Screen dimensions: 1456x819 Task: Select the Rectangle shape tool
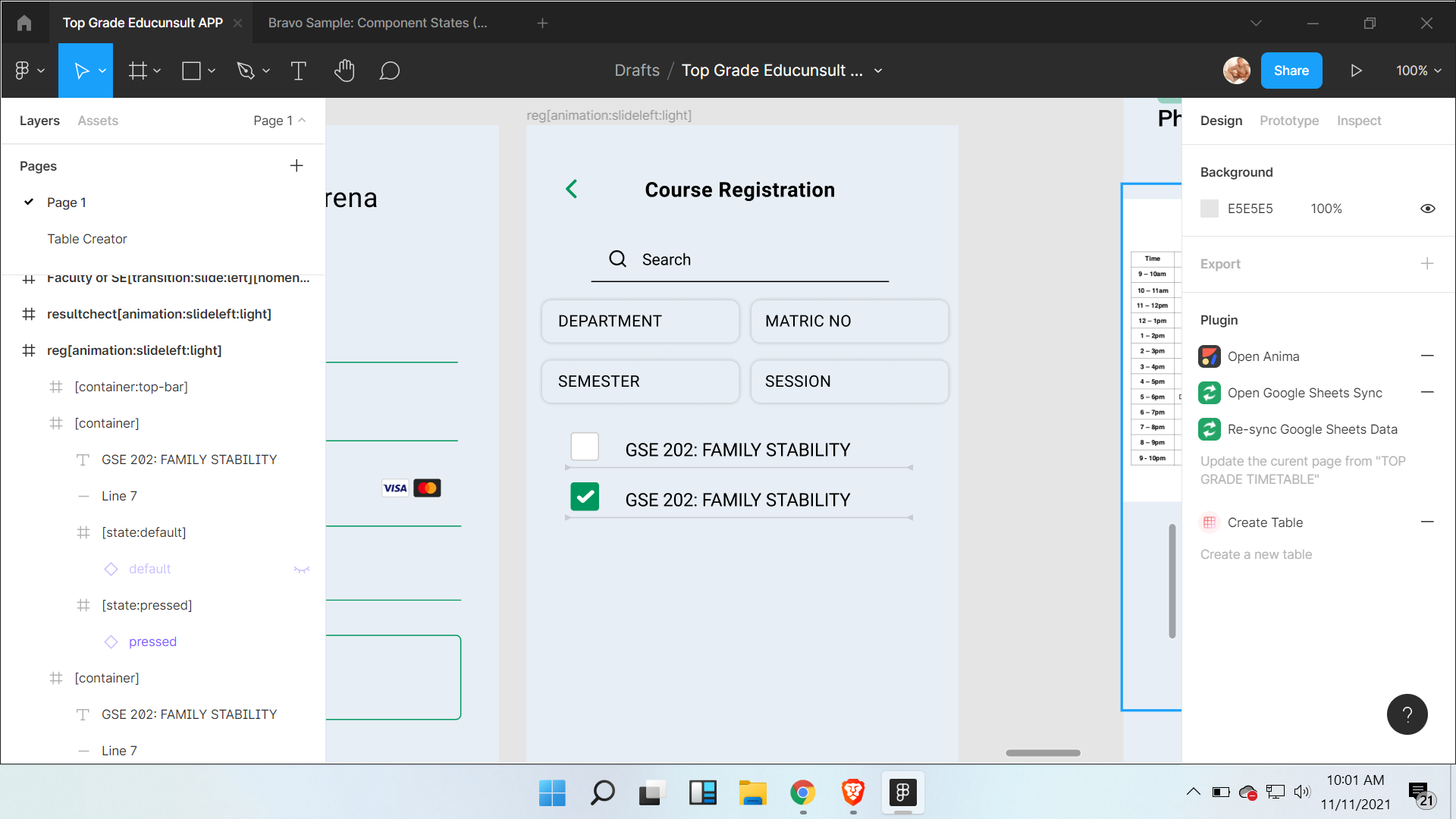(191, 71)
